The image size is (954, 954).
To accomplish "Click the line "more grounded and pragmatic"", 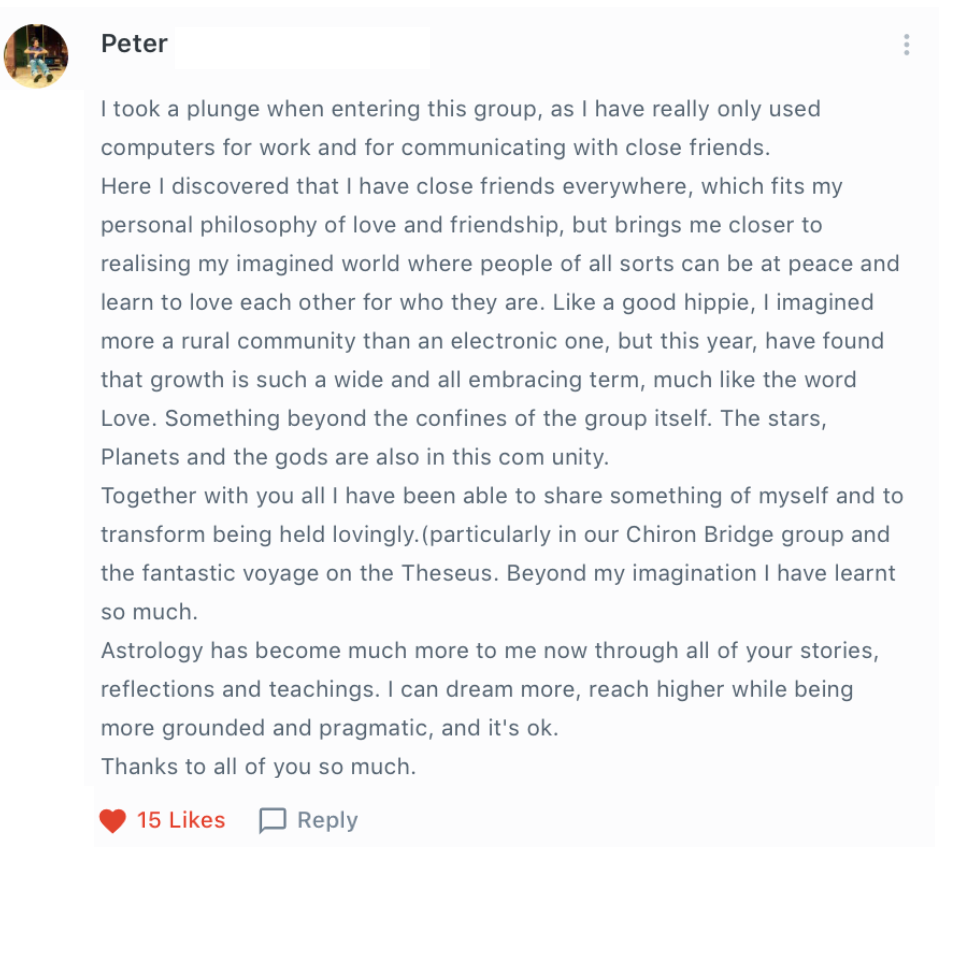I will click(x=329, y=728).
